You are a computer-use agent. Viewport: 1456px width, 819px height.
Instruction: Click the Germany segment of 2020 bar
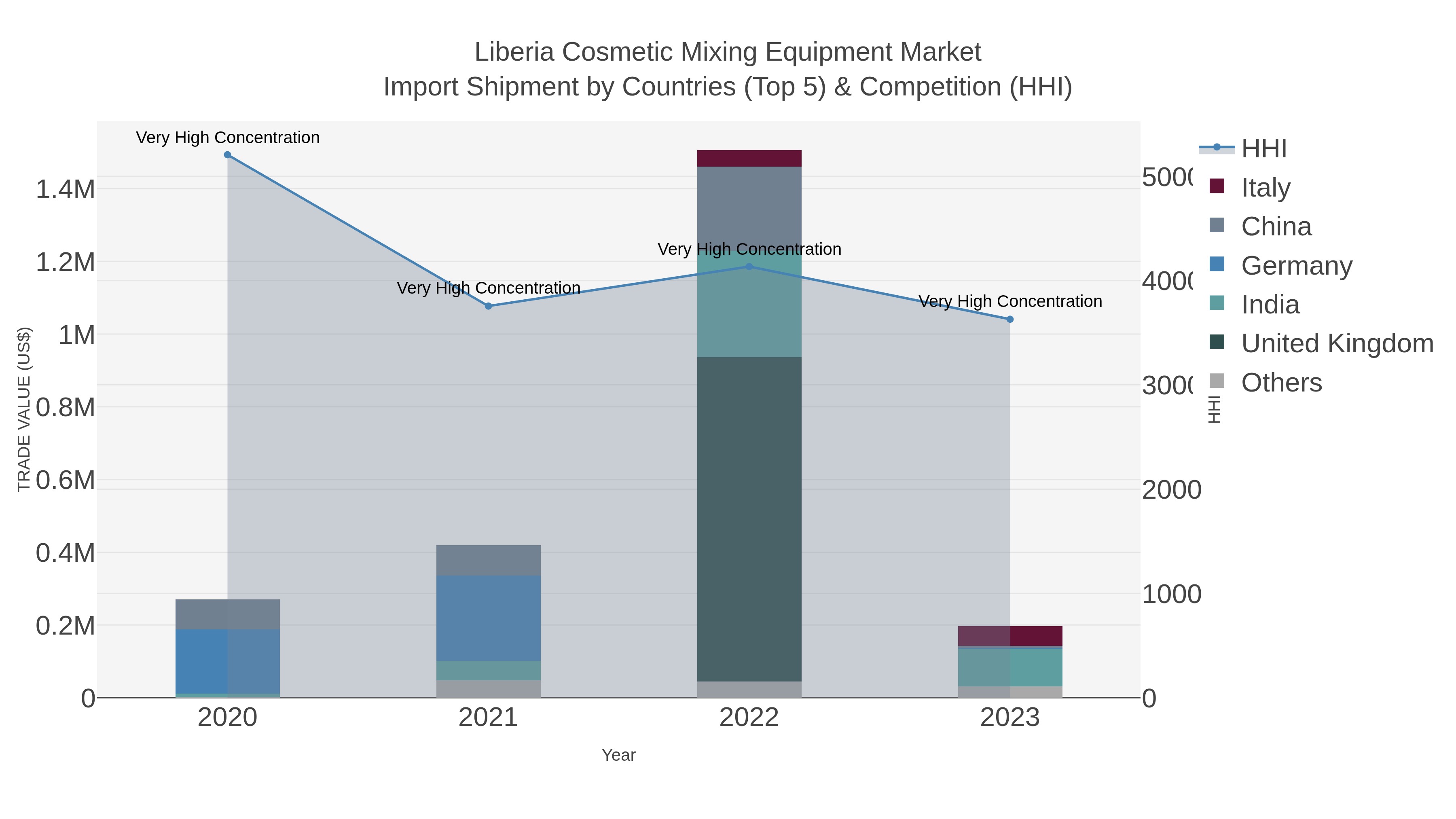click(227, 661)
